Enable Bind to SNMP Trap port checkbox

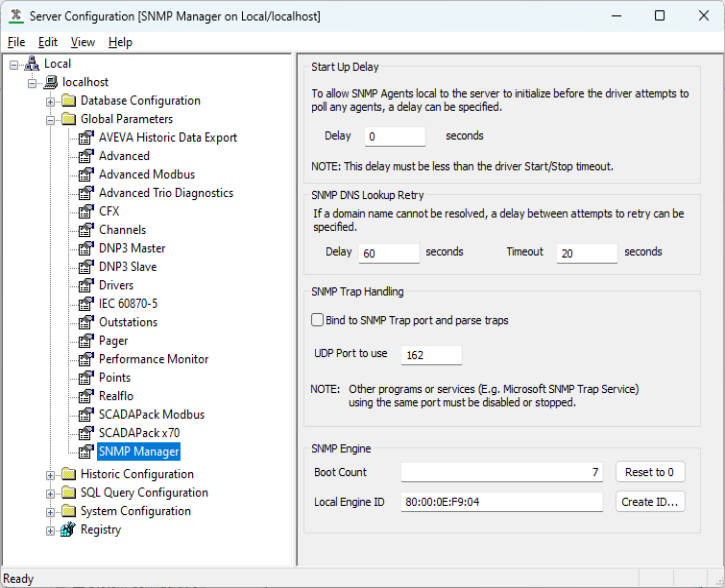click(x=317, y=321)
